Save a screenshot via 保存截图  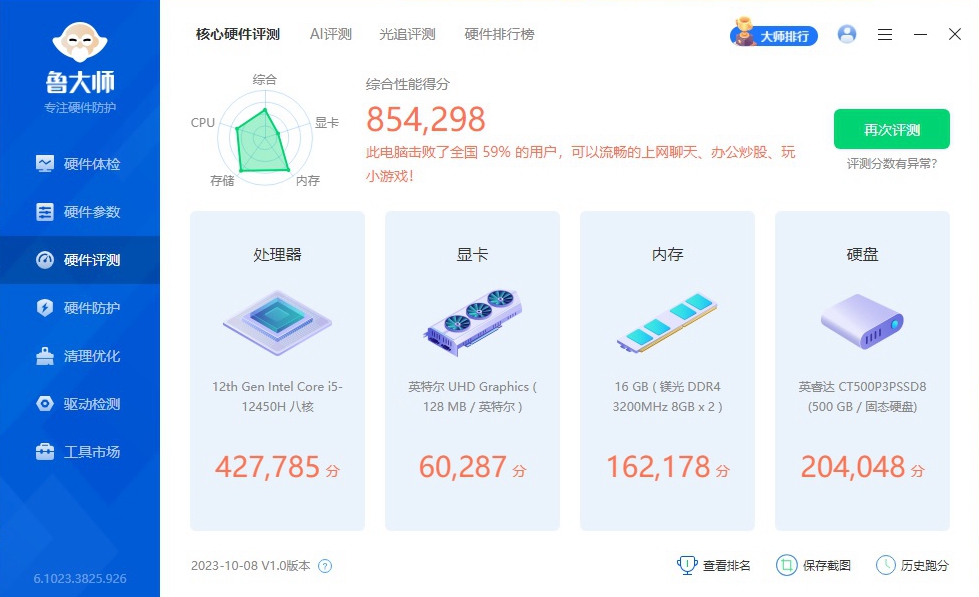(x=812, y=565)
